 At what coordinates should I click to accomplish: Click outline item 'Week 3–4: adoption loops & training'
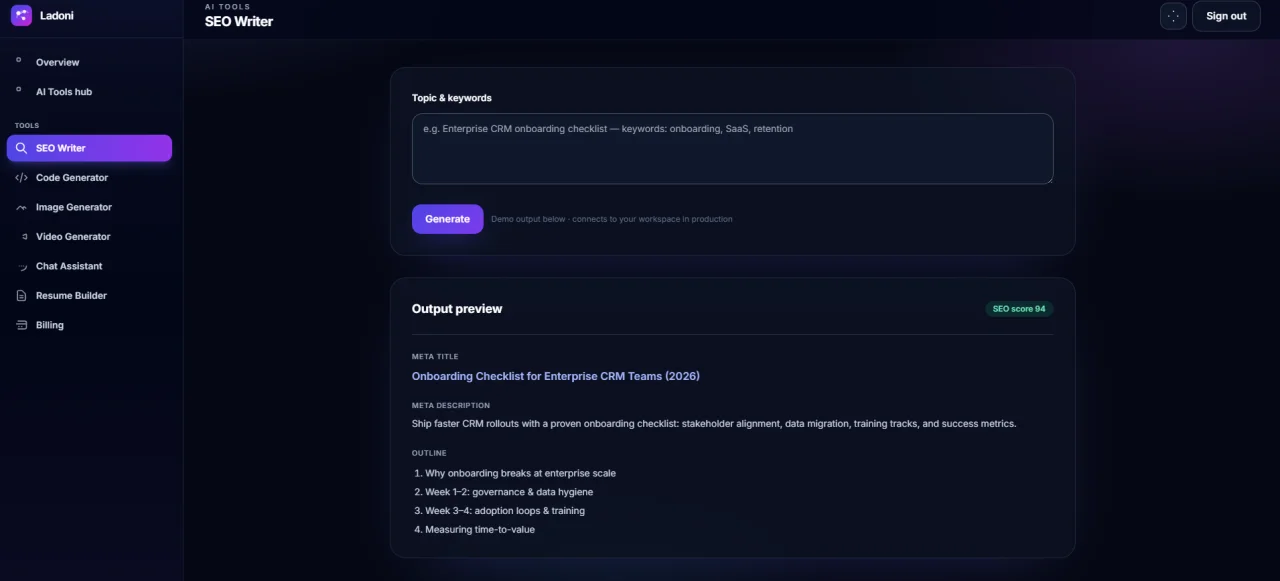[505, 511]
